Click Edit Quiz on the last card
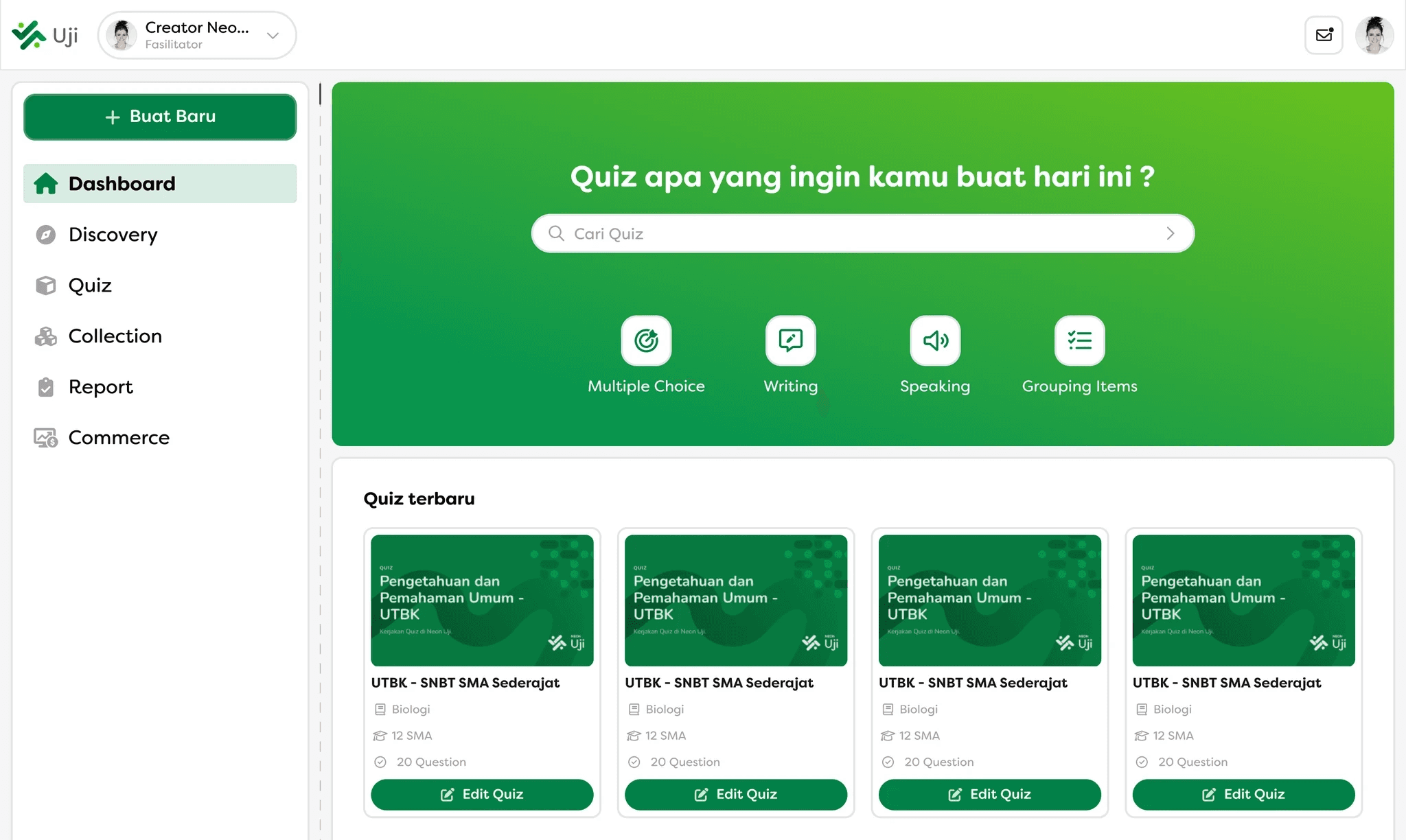Viewport: 1406px width, 840px height. (1243, 794)
